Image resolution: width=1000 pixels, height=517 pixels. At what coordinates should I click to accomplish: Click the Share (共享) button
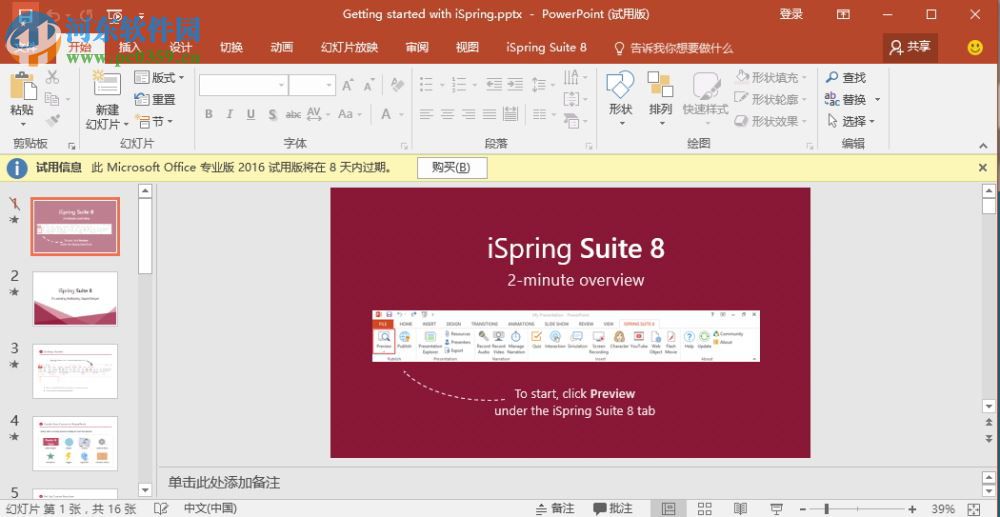(910, 47)
